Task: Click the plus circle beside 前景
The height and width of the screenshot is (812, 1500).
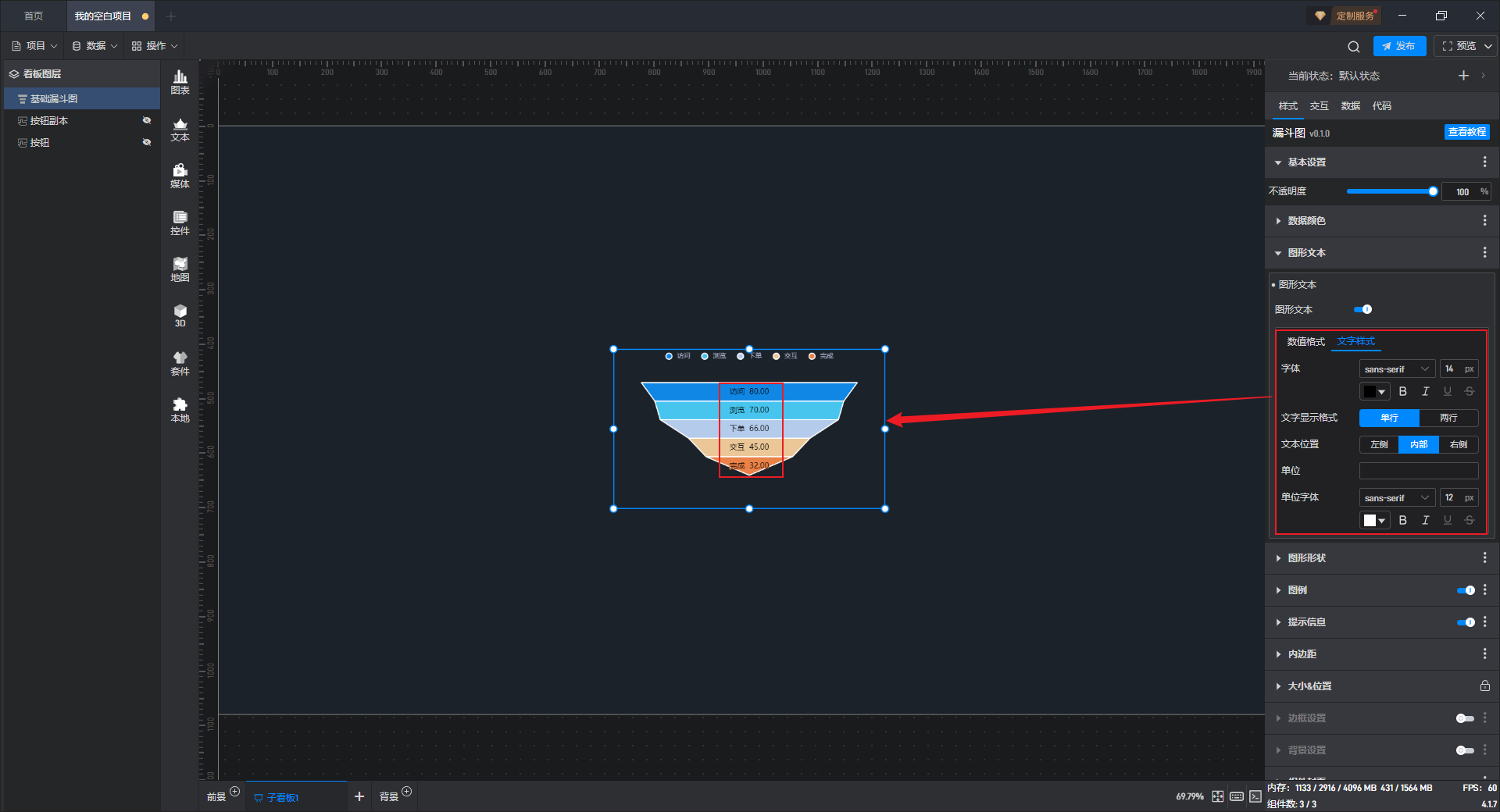Action: tap(234, 792)
